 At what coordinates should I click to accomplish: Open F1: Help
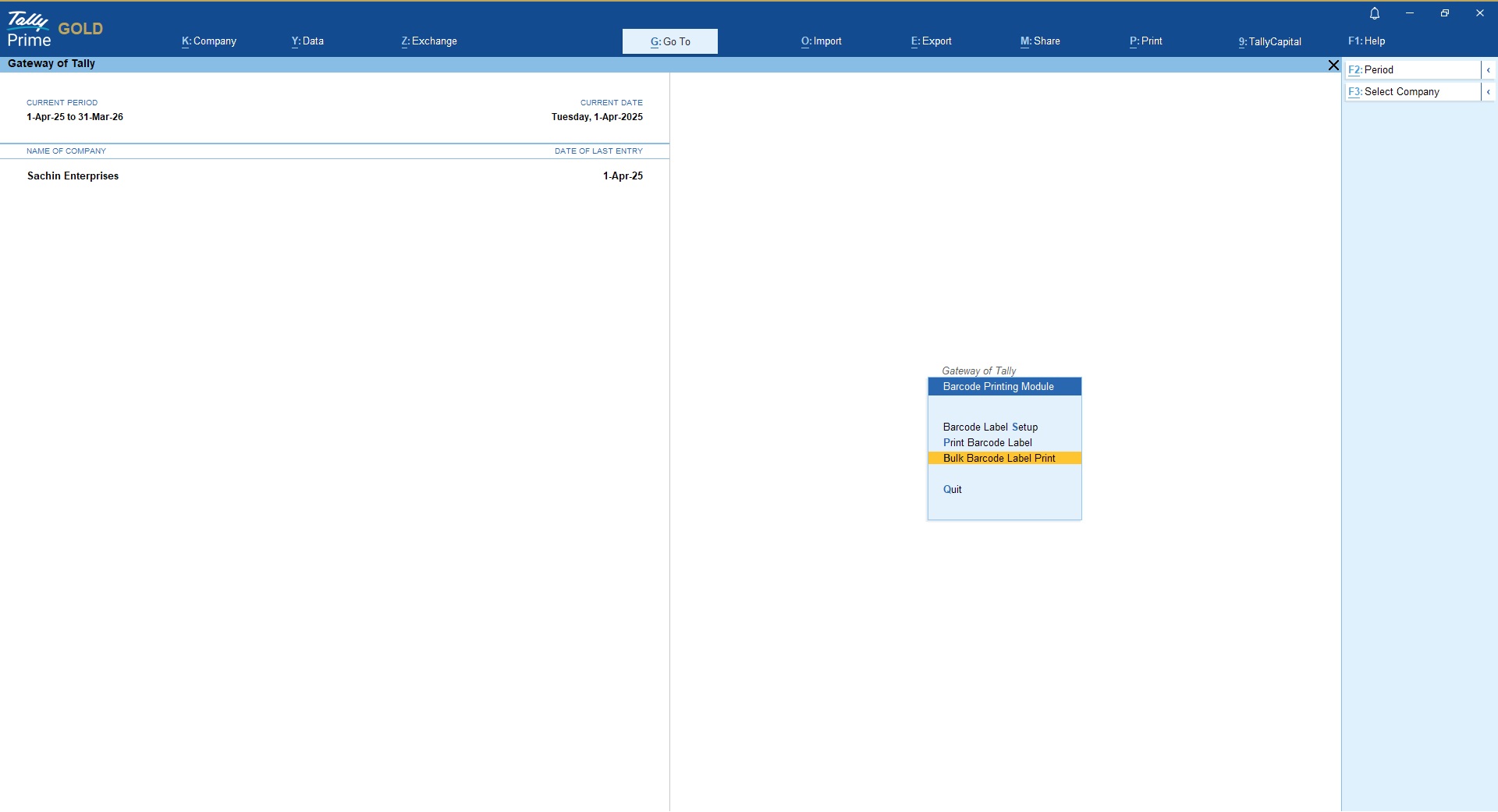[x=1367, y=41]
